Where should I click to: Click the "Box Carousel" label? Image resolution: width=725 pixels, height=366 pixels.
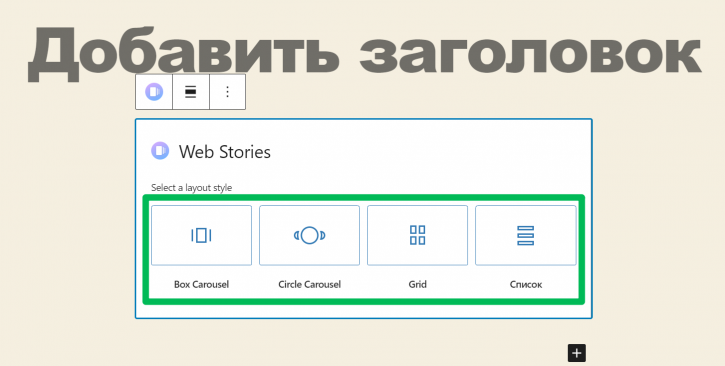(201, 284)
